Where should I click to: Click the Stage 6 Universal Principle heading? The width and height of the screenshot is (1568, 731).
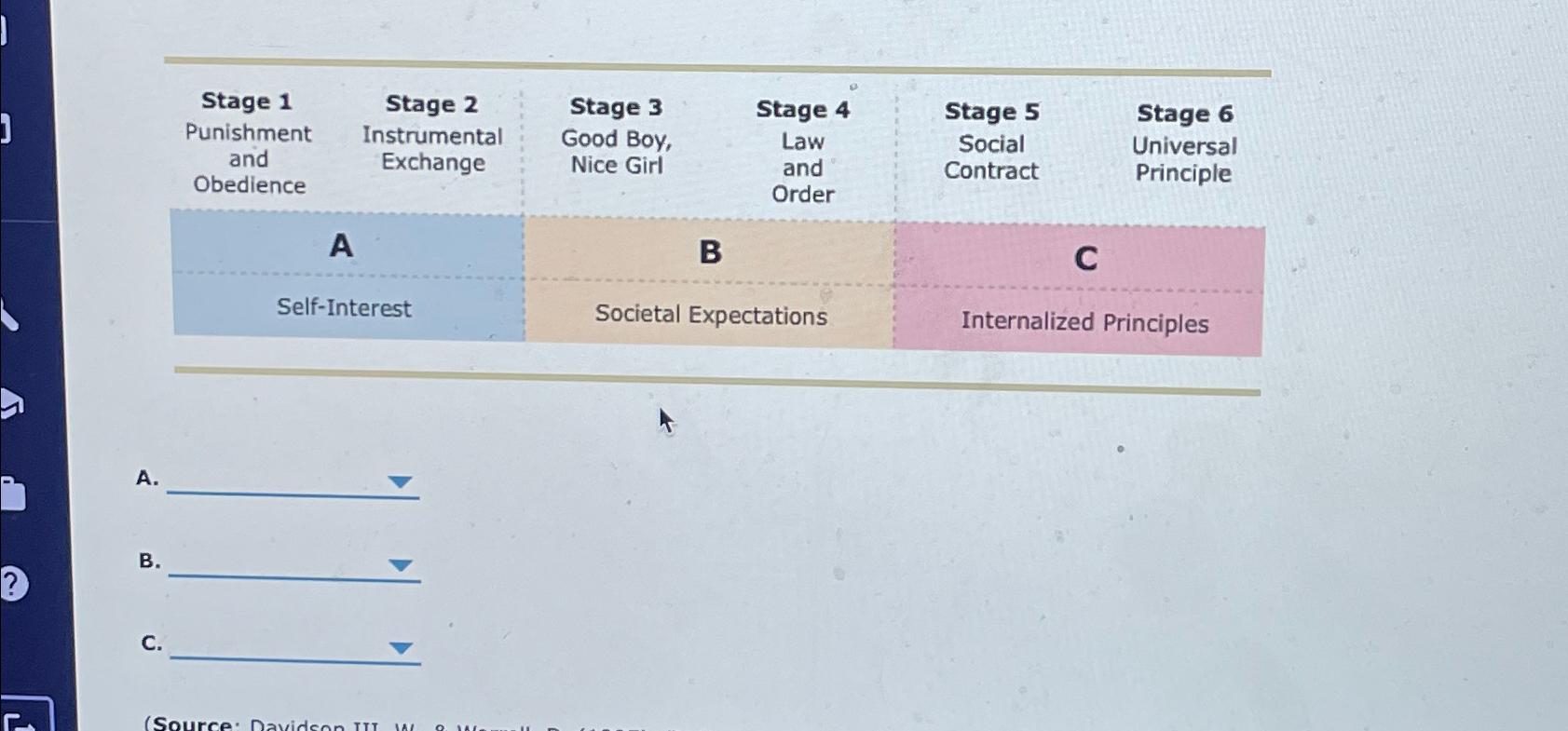[x=1184, y=144]
